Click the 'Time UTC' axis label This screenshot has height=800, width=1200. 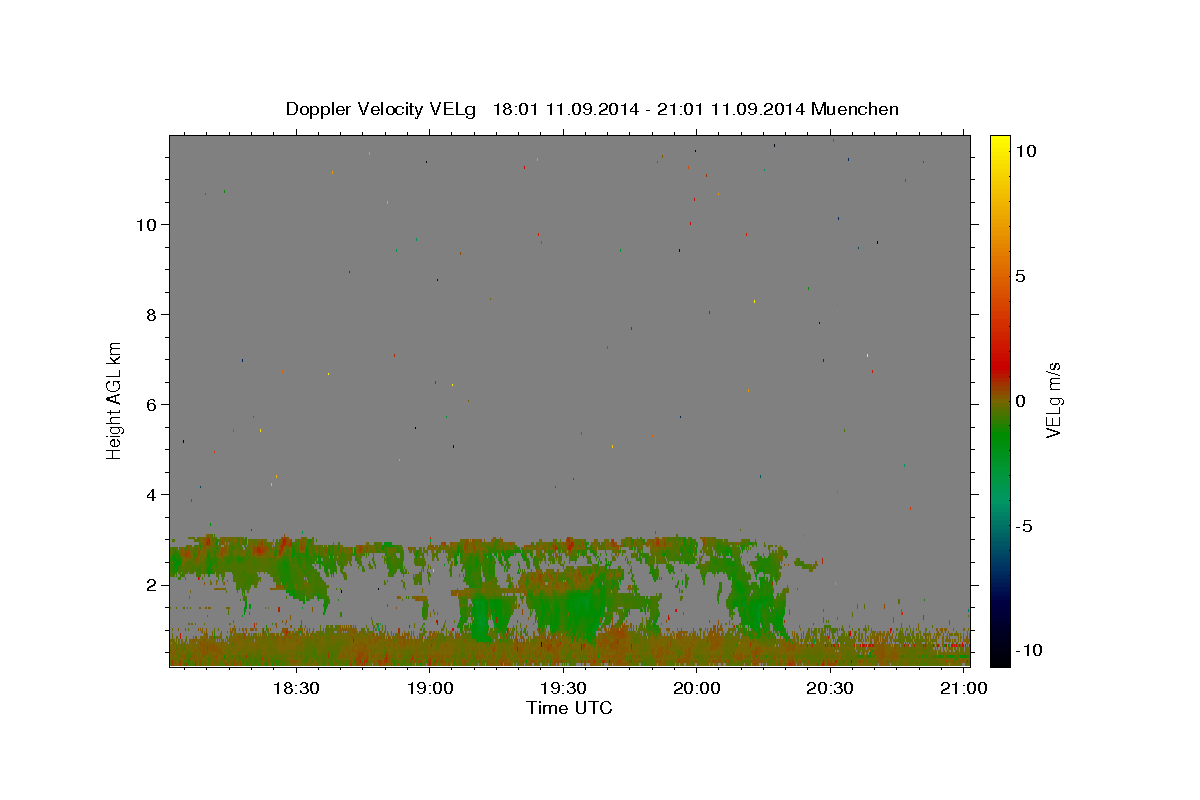569,708
